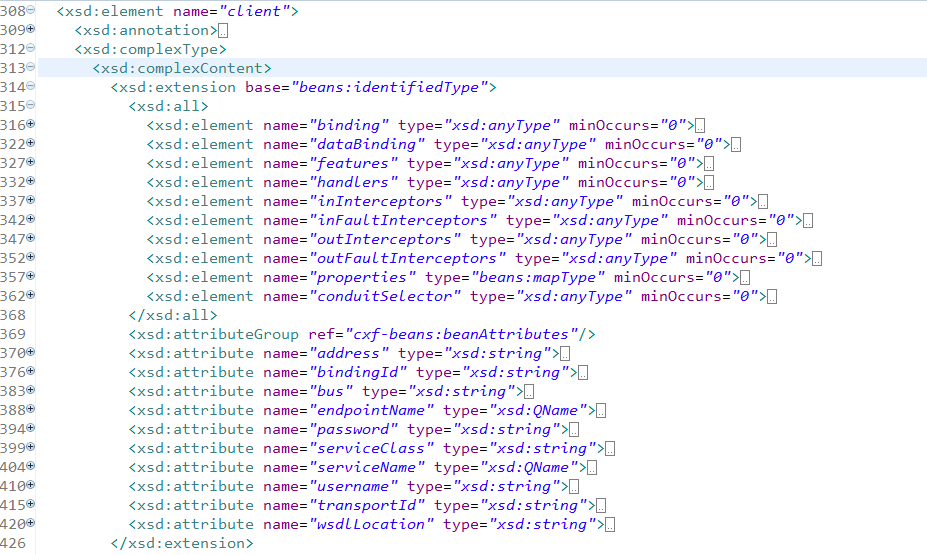This screenshot has width=927, height=555.
Task: Click the folded-content box after username attribute
Action: click(x=574, y=487)
